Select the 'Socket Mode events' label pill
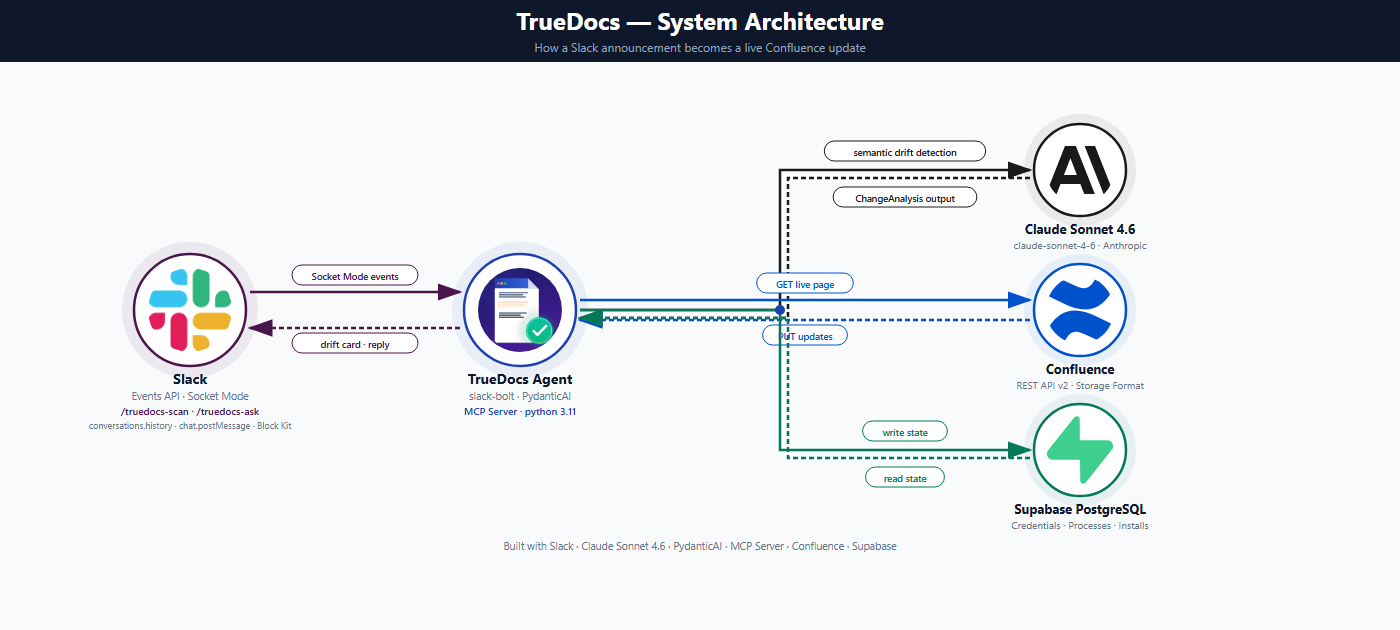 pos(355,276)
